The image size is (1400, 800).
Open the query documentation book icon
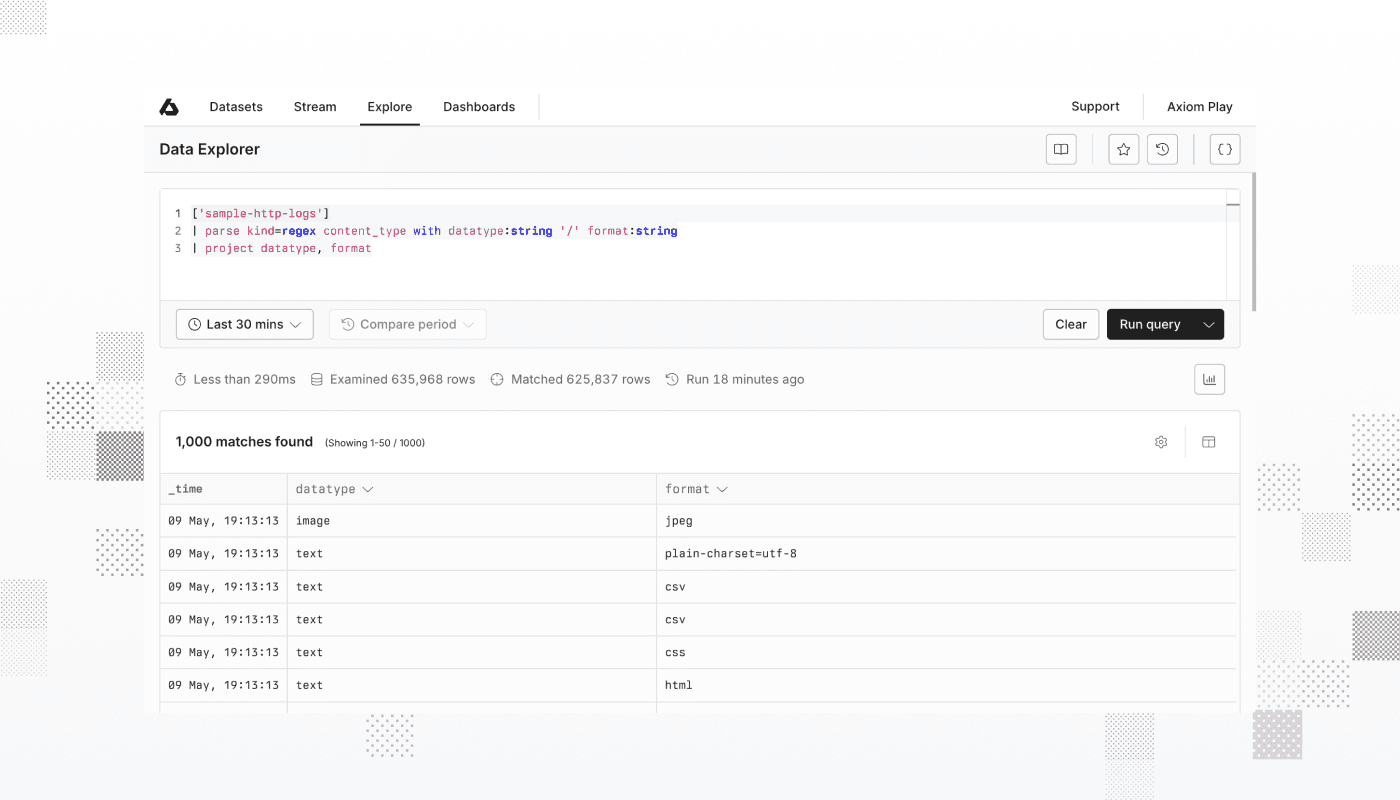click(1060, 148)
